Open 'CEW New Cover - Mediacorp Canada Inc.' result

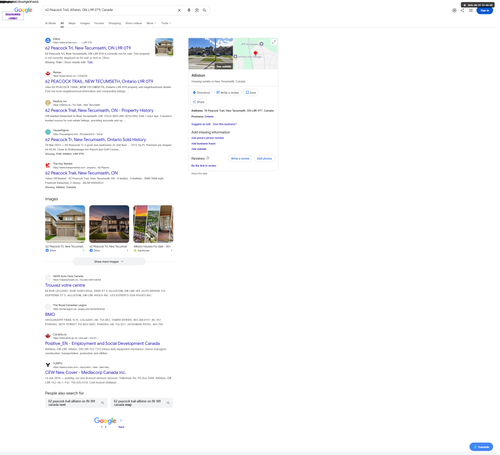coord(85,372)
